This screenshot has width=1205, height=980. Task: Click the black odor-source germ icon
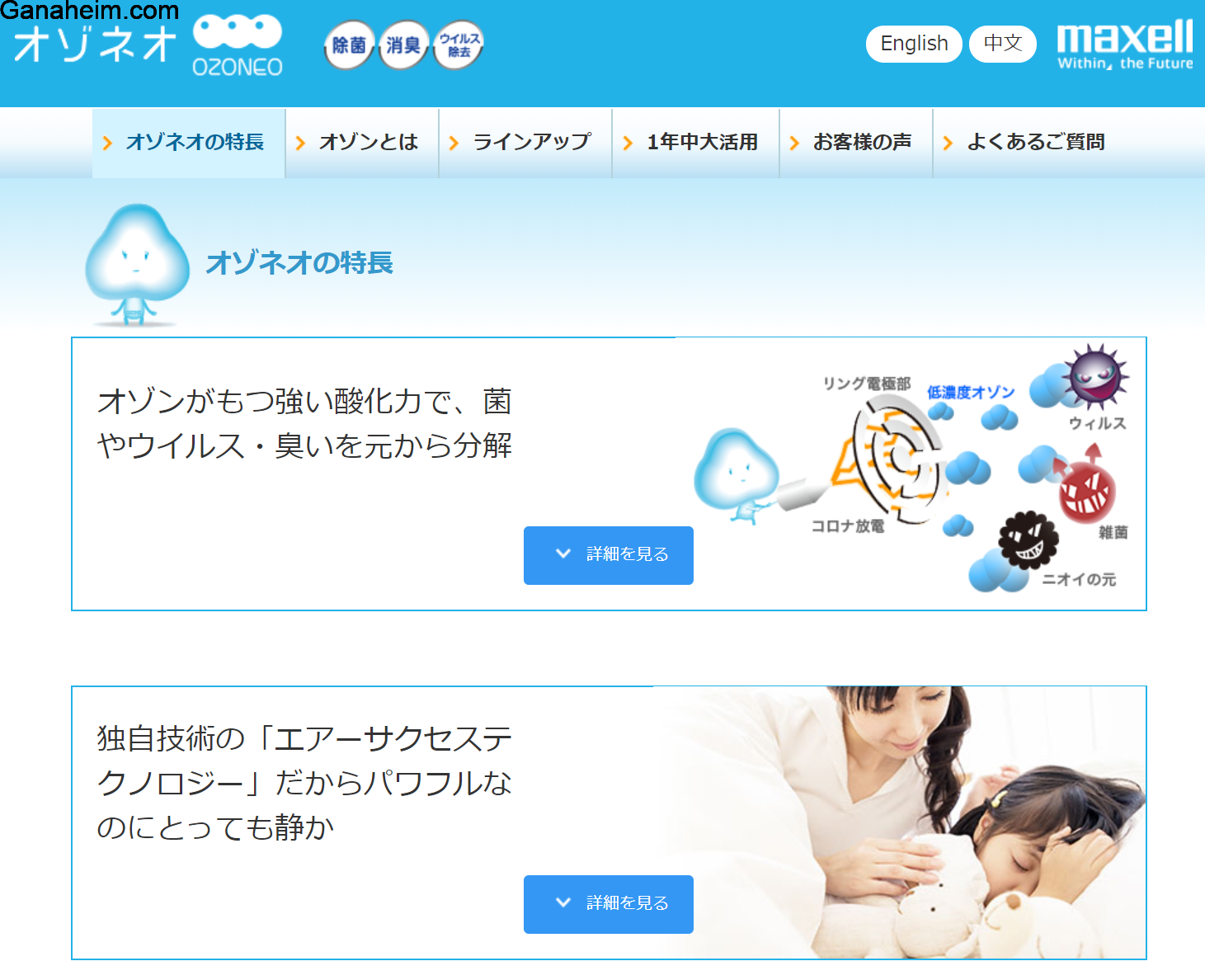click(1028, 540)
